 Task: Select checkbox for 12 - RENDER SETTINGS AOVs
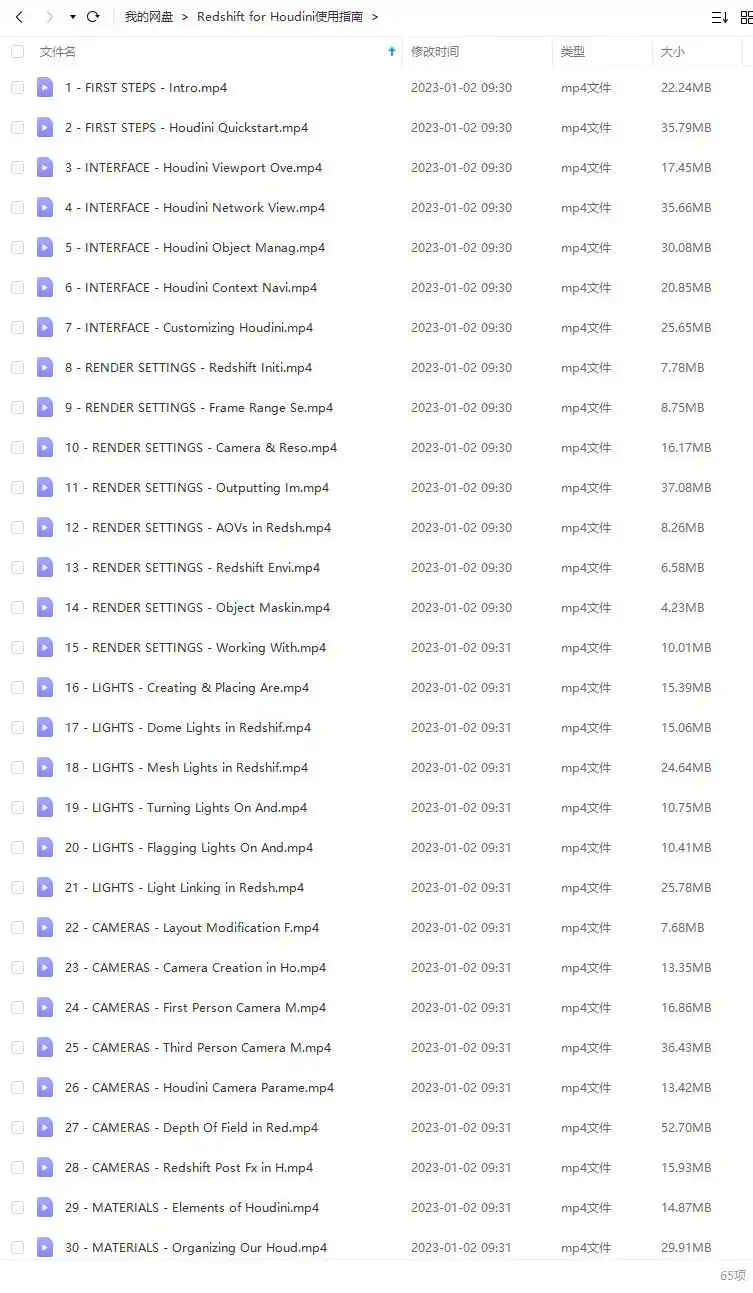tap(17, 528)
